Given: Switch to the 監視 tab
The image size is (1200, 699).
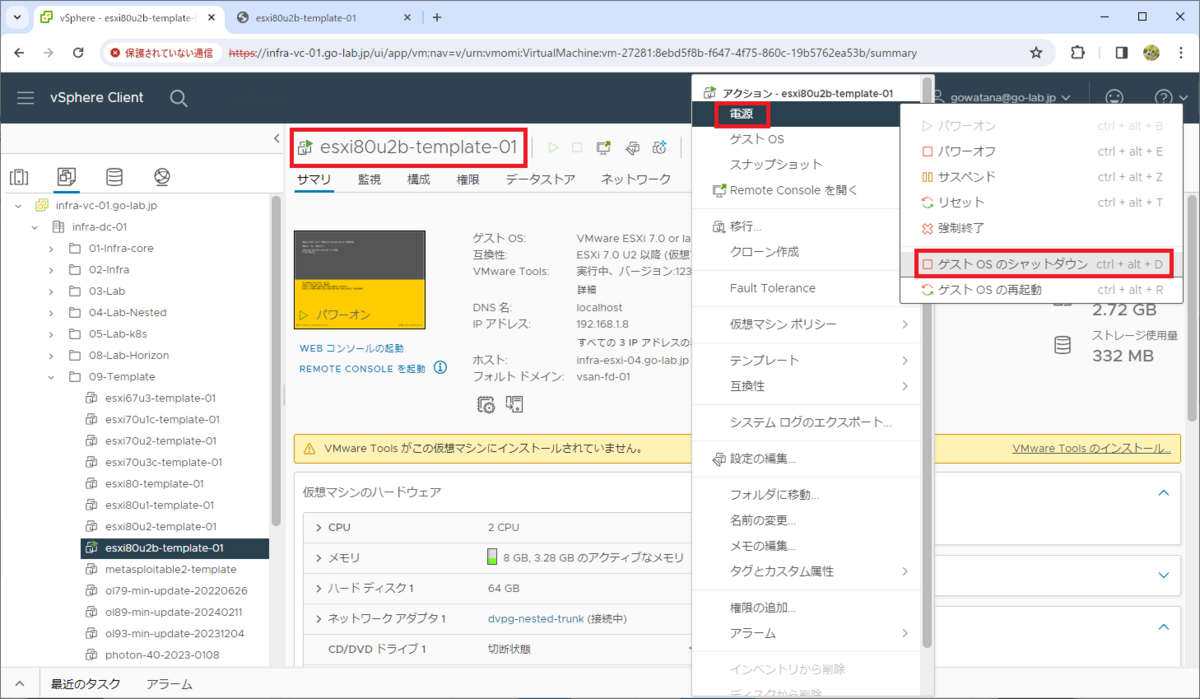Looking at the screenshot, I should tap(369, 179).
